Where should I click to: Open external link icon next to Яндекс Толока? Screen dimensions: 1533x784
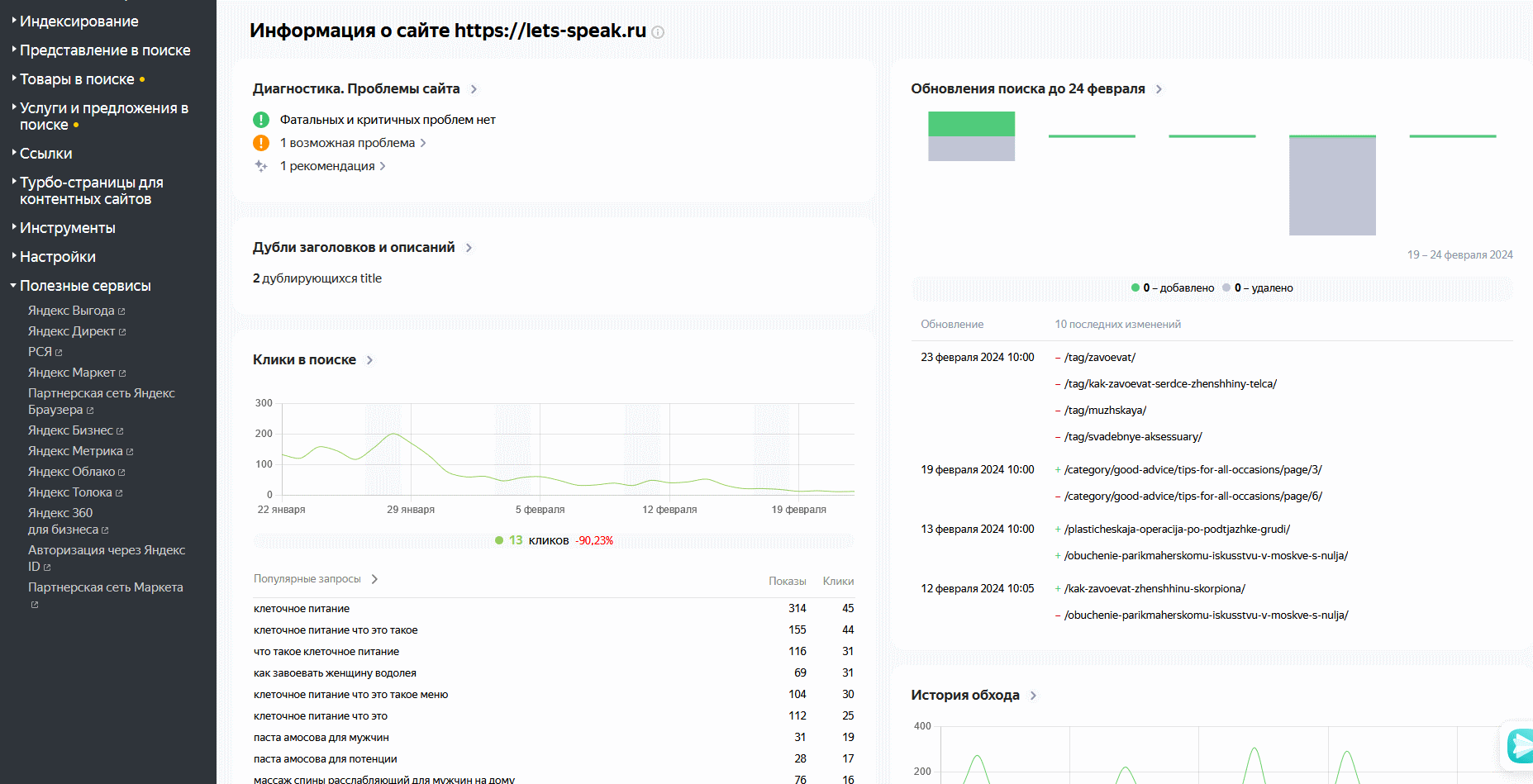(x=119, y=493)
